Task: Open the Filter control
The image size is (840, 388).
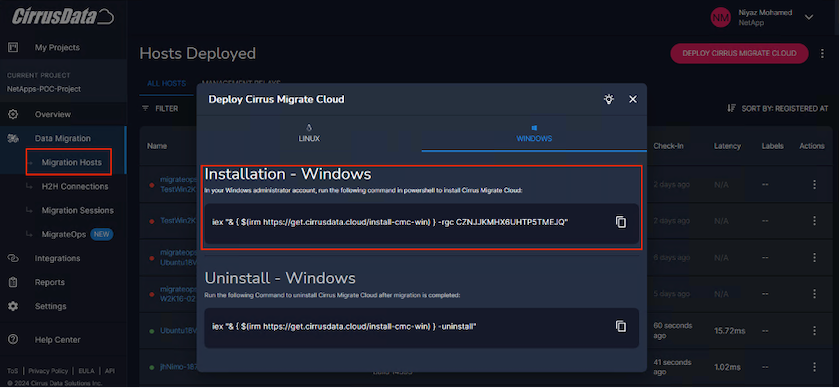Action: 160,108
